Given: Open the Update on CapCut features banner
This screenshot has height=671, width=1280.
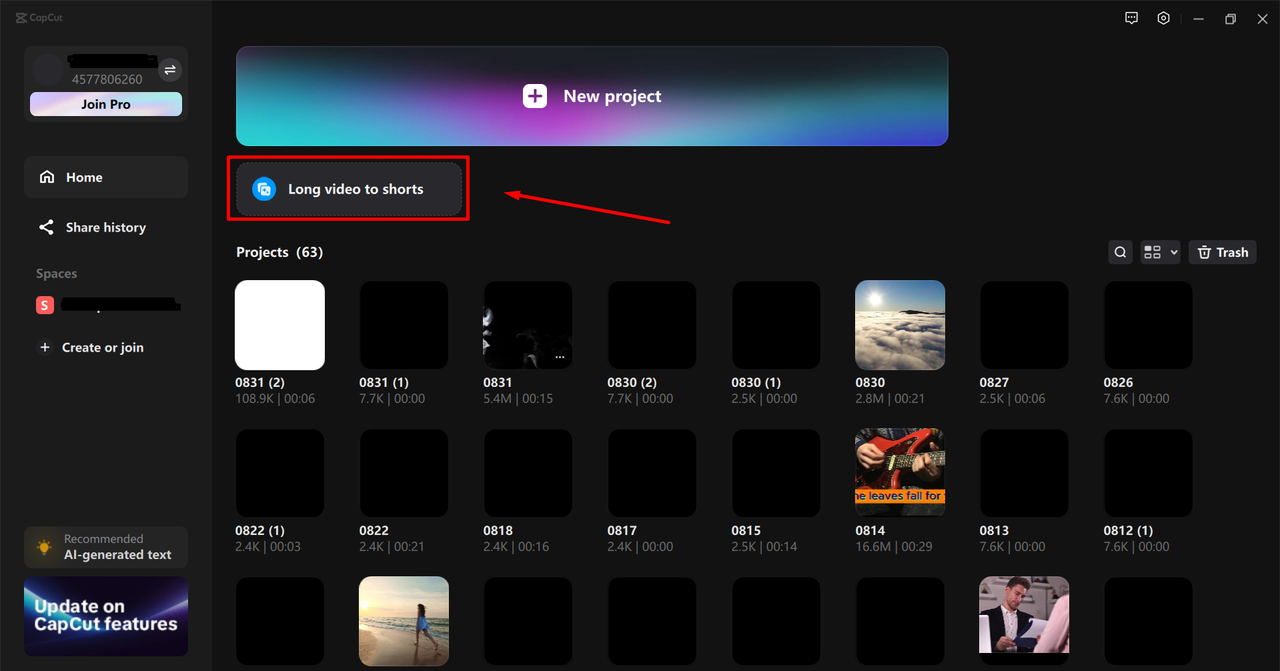Looking at the screenshot, I should [x=106, y=616].
